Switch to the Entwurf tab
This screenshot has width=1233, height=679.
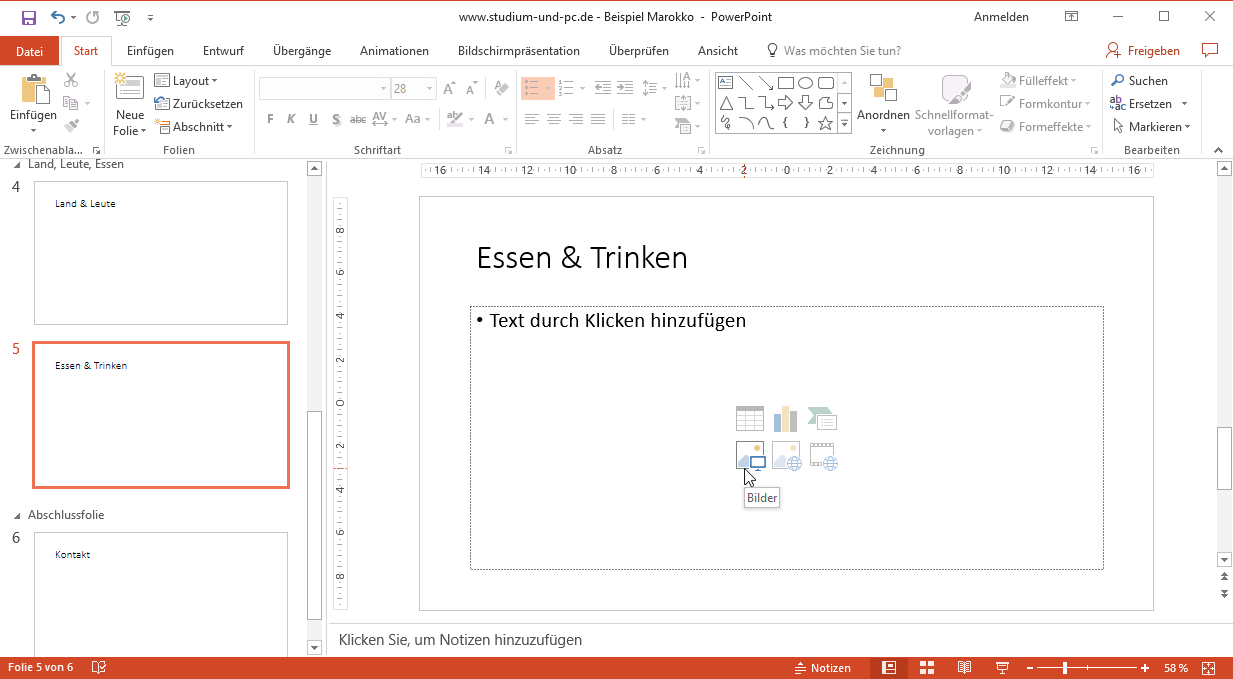223,51
